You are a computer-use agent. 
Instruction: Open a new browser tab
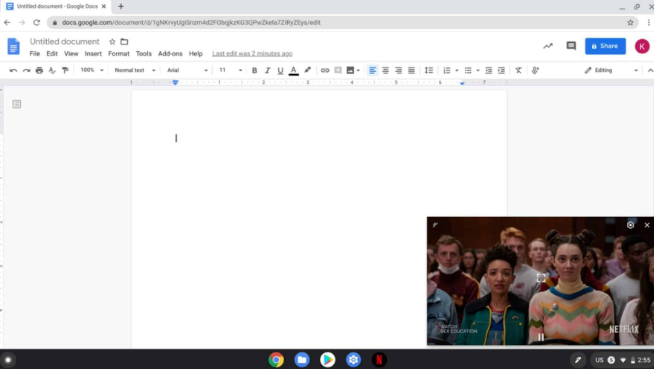pos(121,6)
